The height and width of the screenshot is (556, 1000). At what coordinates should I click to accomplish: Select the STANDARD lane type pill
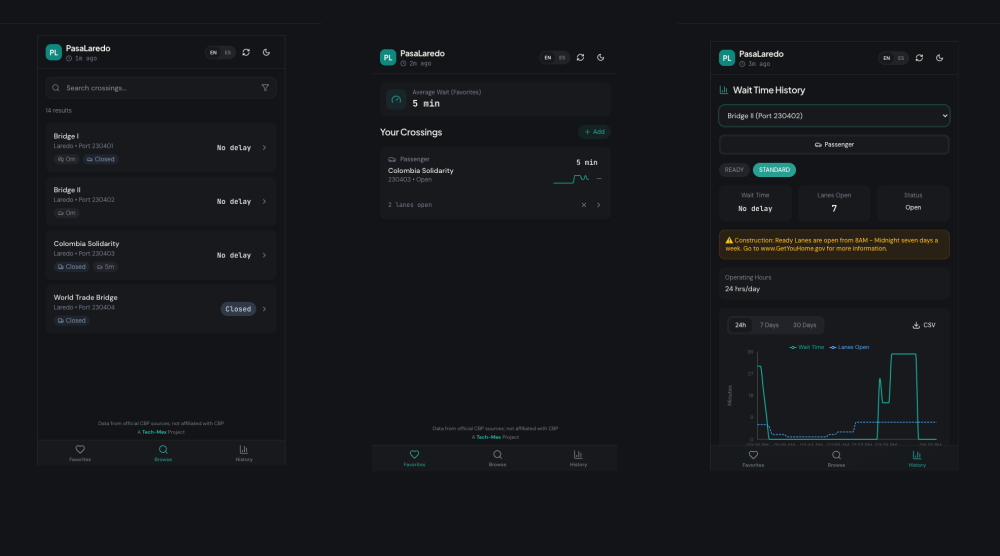coord(774,170)
